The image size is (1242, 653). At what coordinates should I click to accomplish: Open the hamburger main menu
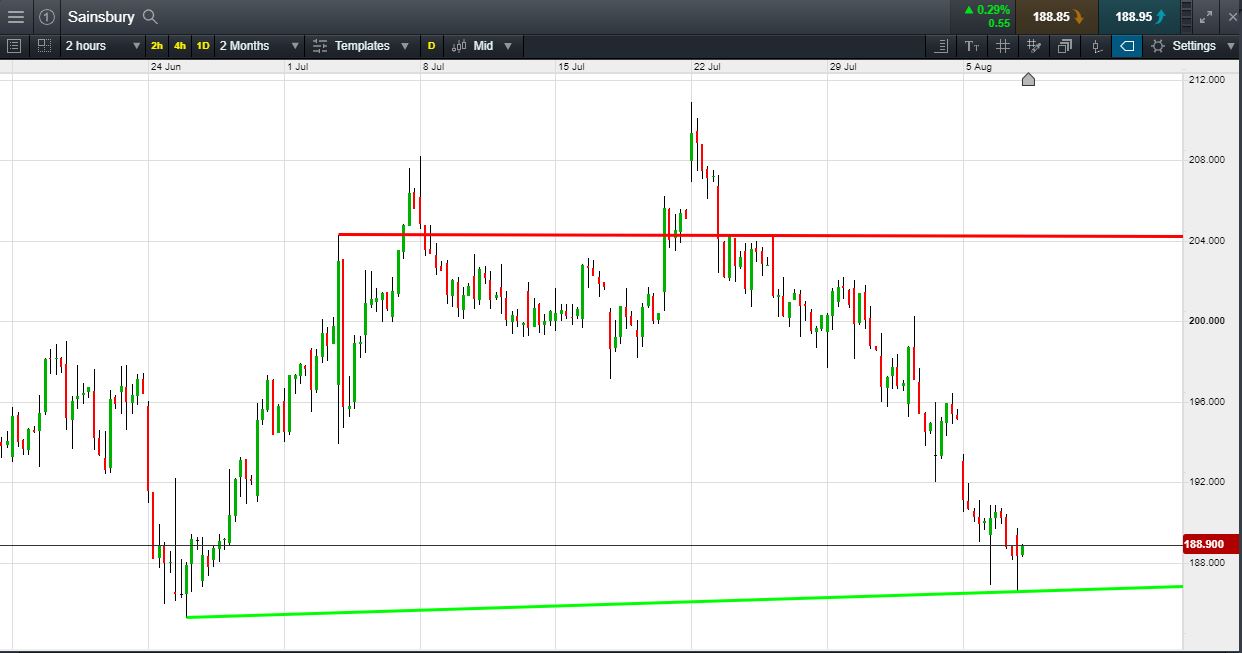[x=15, y=16]
